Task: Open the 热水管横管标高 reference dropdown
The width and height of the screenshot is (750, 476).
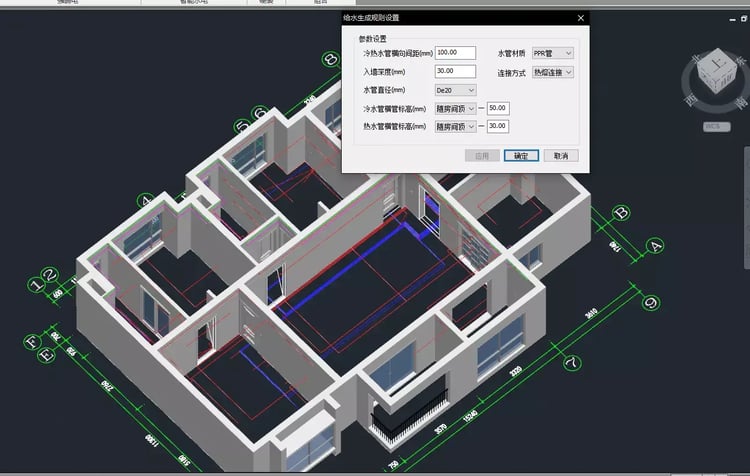Action: point(470,127)
